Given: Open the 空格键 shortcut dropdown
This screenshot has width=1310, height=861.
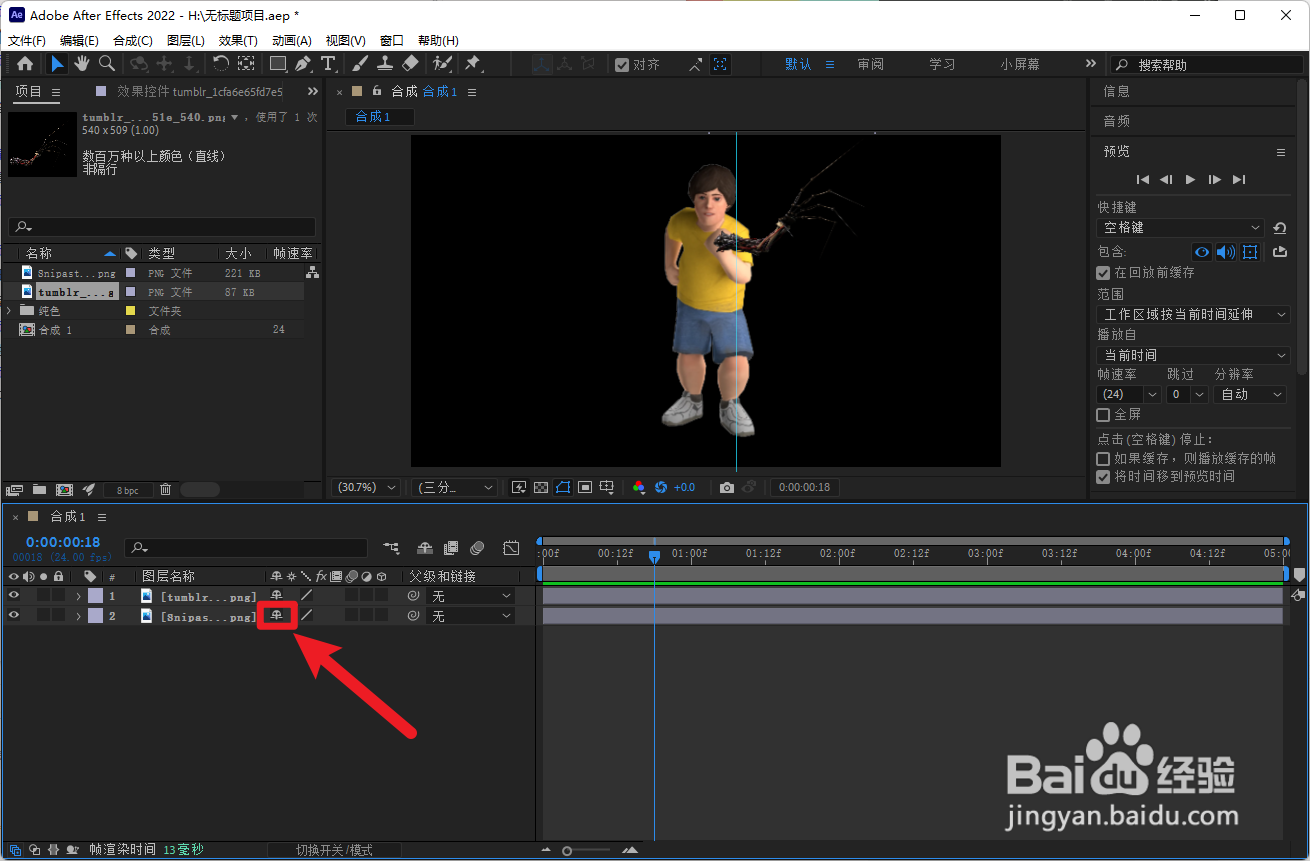Looking at the screenshot, I should pos(1181,228).
